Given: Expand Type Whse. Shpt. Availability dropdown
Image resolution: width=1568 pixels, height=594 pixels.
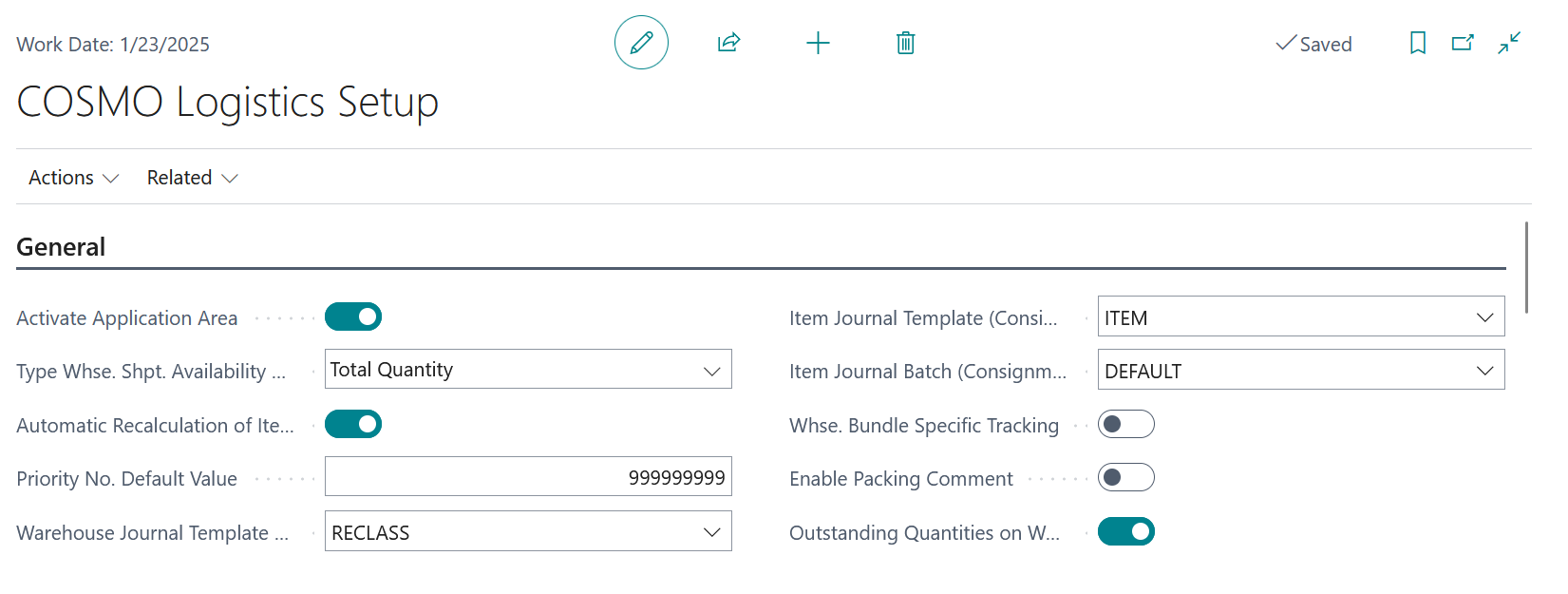Looking at the screenshot, I should click(711, 371).
